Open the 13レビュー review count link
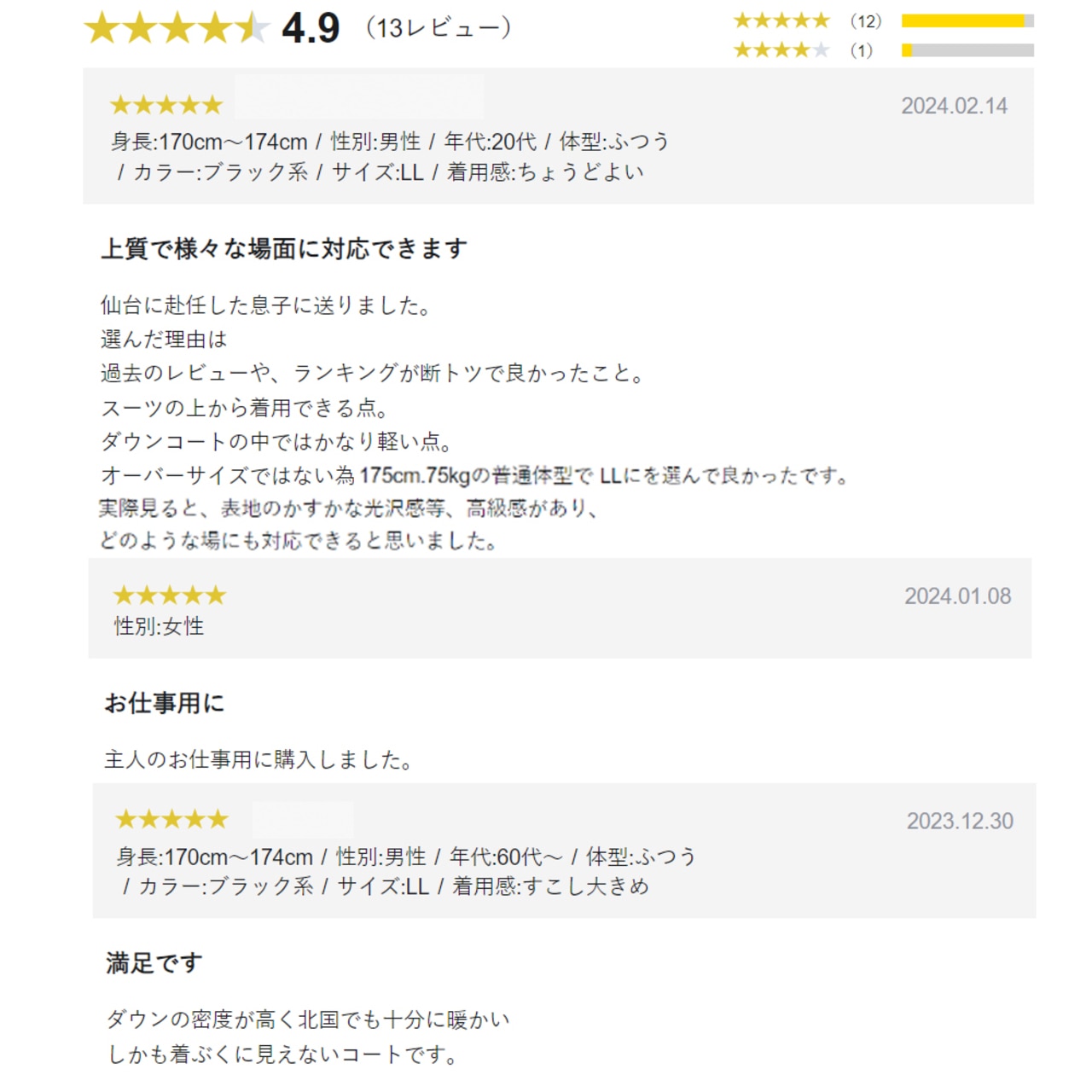This screenshot has width=1092, height=1092. [x=438, y=28]
